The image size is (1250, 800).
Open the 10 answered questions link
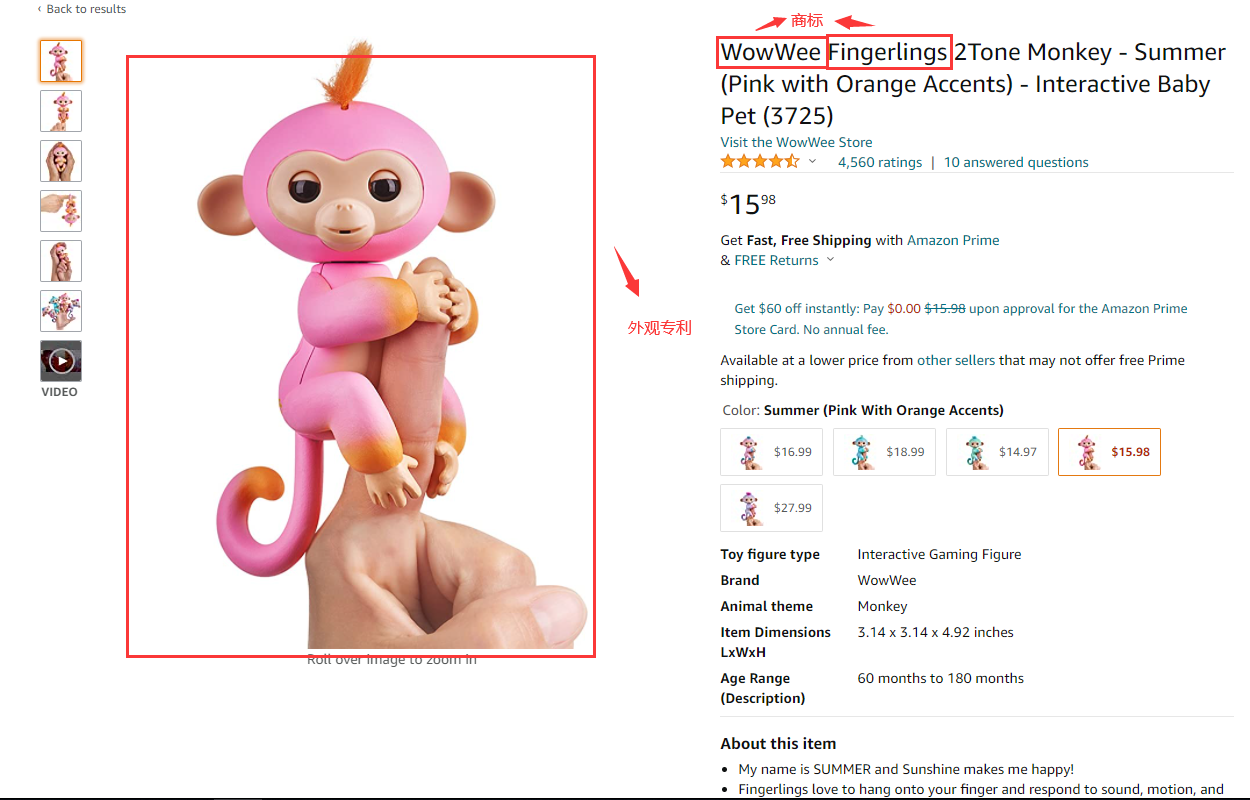coord(1016,162)
